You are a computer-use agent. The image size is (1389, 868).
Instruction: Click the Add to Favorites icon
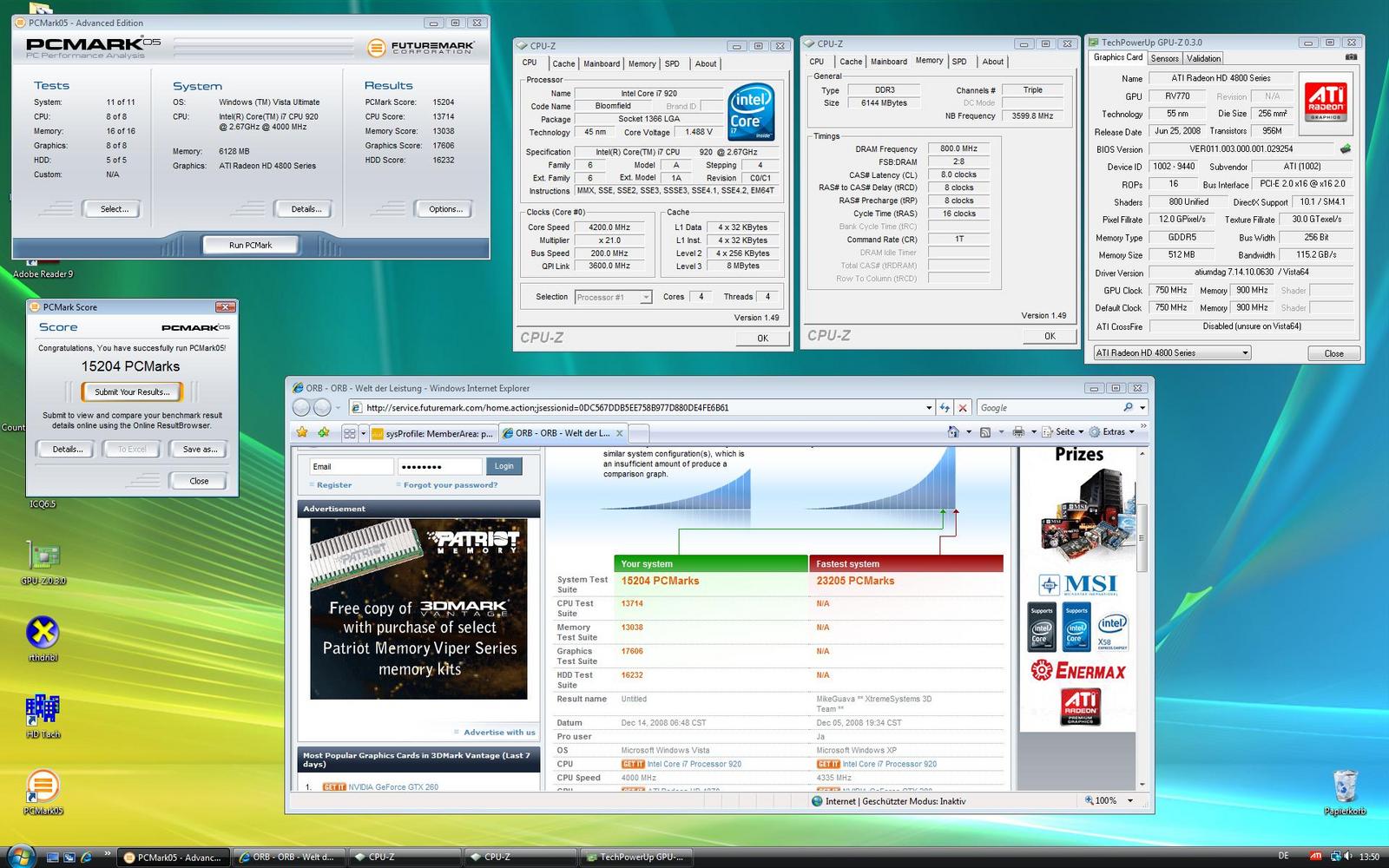[x=323, y=432]
